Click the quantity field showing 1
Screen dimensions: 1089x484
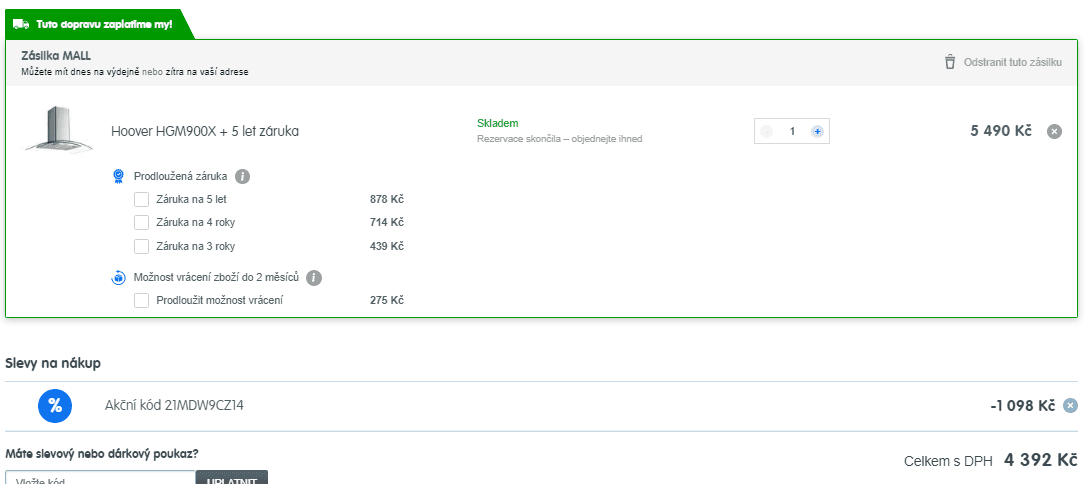(792, 131)
